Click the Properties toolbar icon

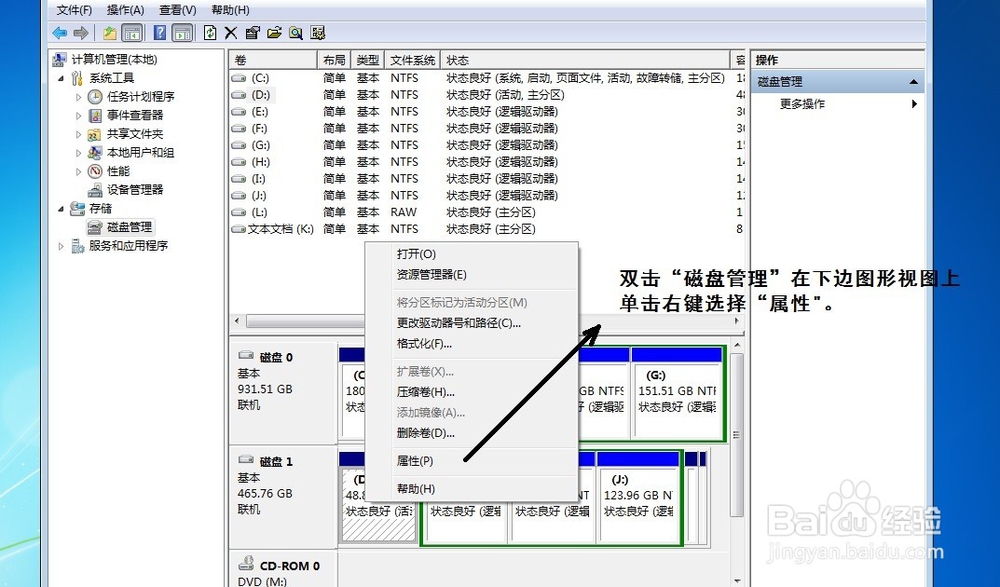pos(251,32)
